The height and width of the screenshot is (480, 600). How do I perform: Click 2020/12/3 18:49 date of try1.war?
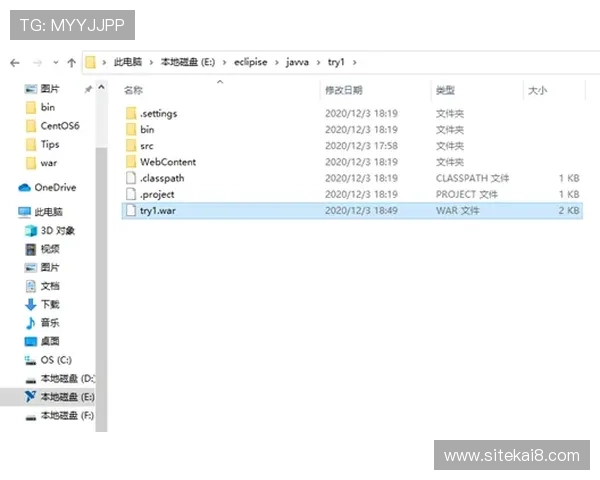[x=361, y=211]
